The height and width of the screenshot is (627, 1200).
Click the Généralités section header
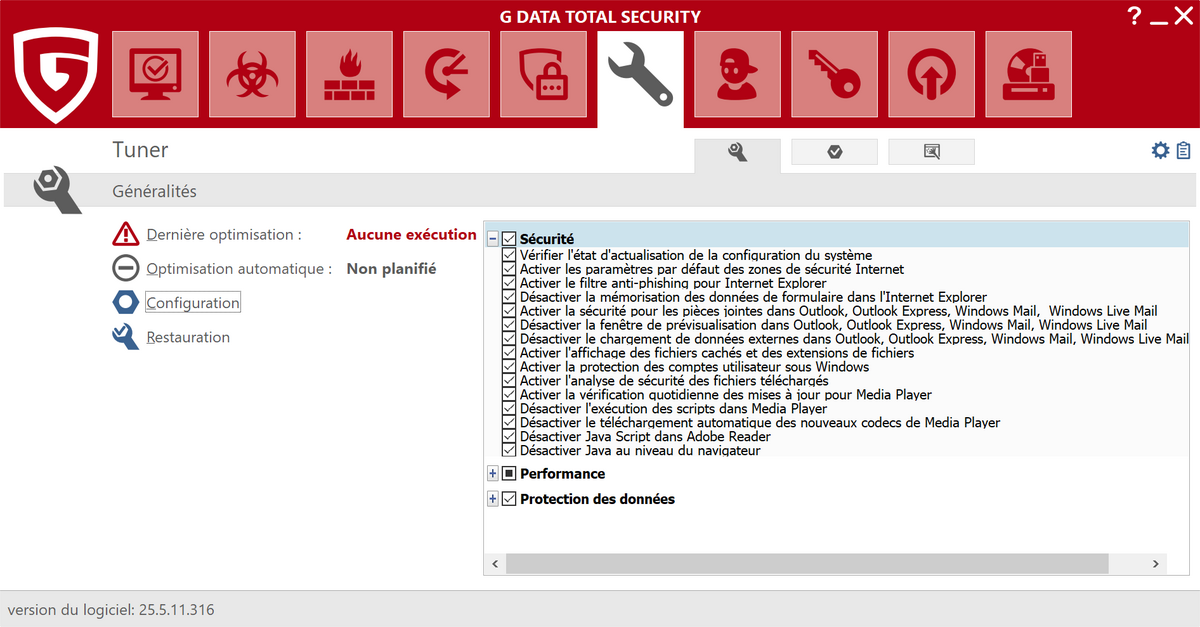tap(154, 191)
